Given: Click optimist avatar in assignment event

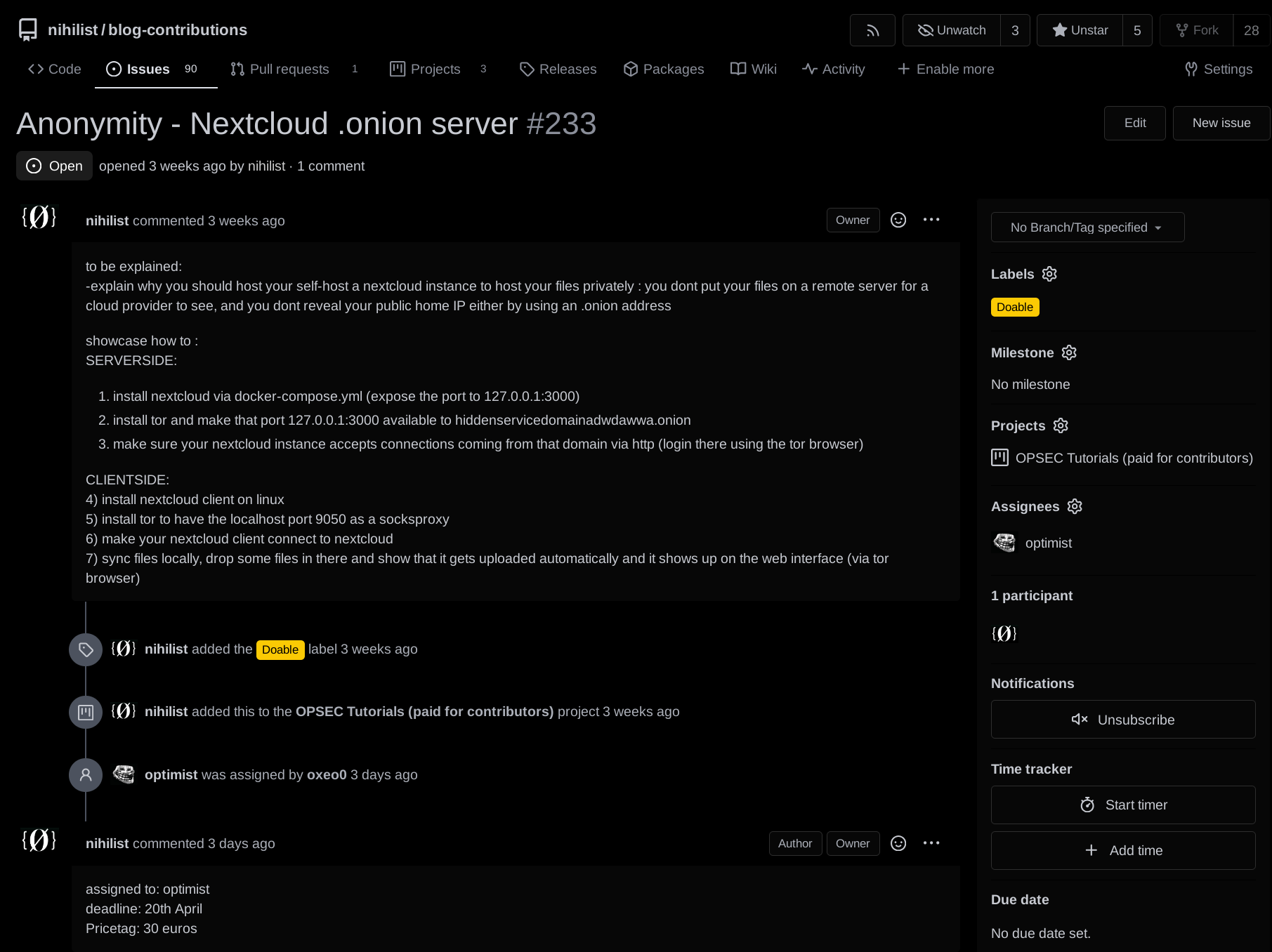Looking at the screenshot, I should [124, 774].
